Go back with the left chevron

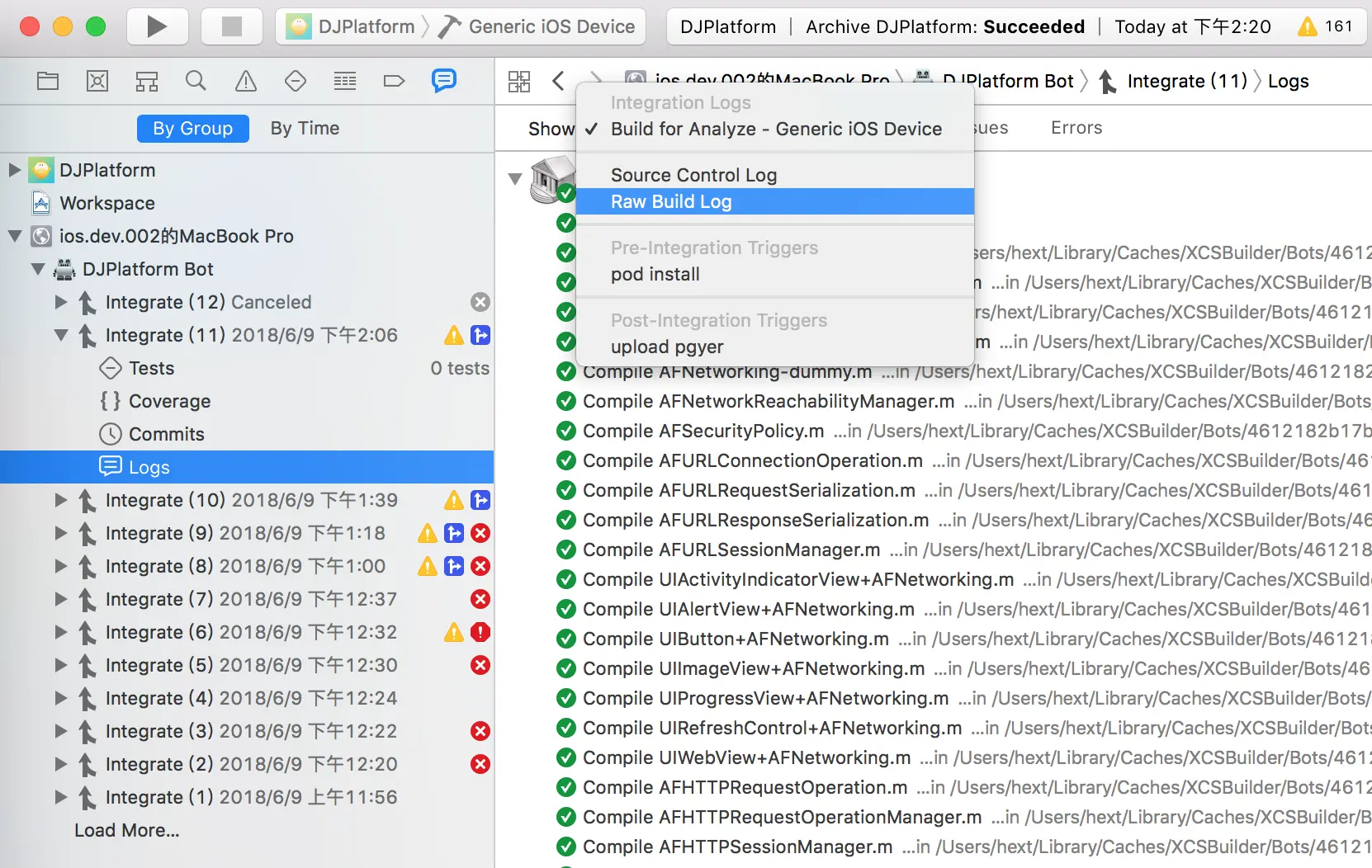[x=559, y=81]
